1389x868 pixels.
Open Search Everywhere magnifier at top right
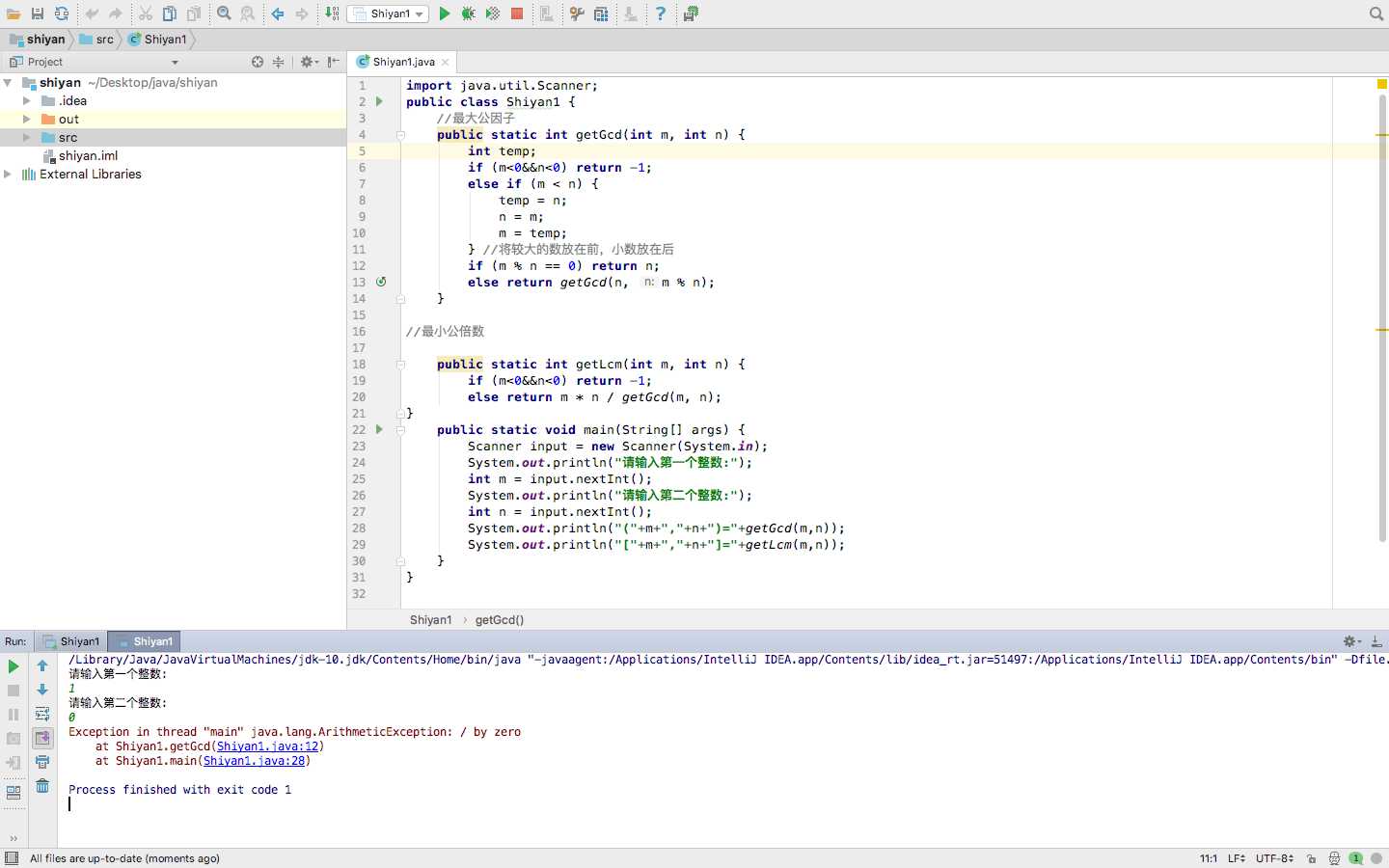[1376, 14]
